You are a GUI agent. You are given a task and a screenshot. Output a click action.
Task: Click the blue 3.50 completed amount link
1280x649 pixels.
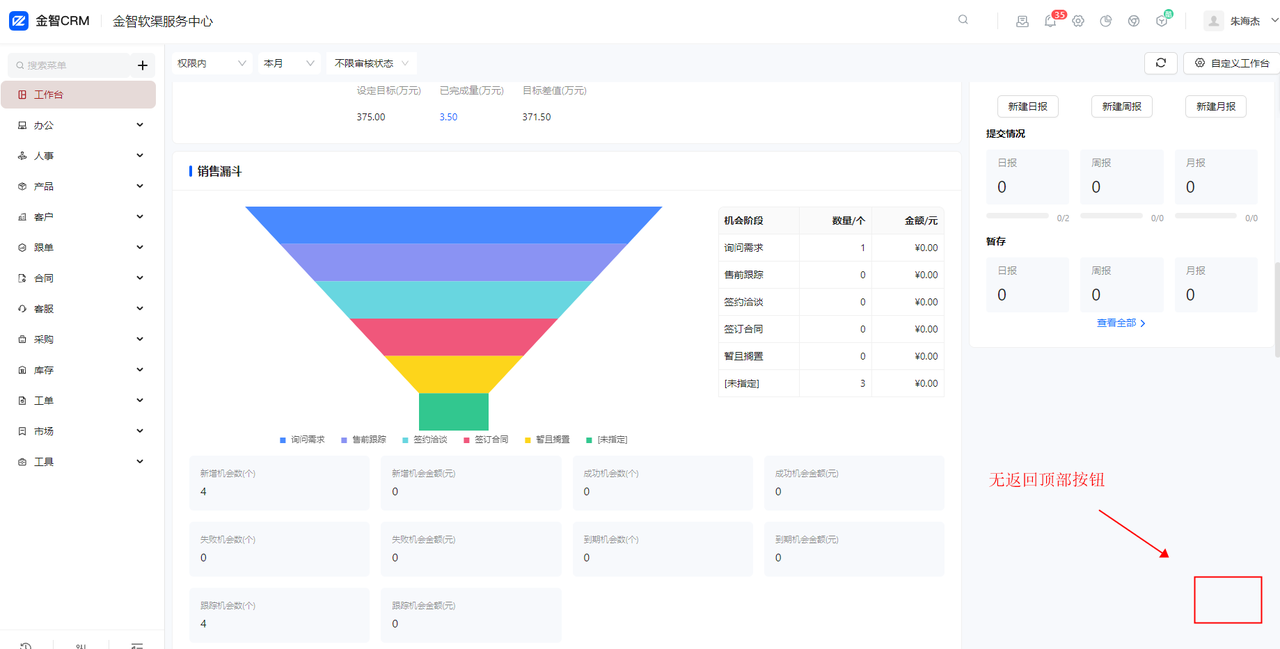coord(448,117)
